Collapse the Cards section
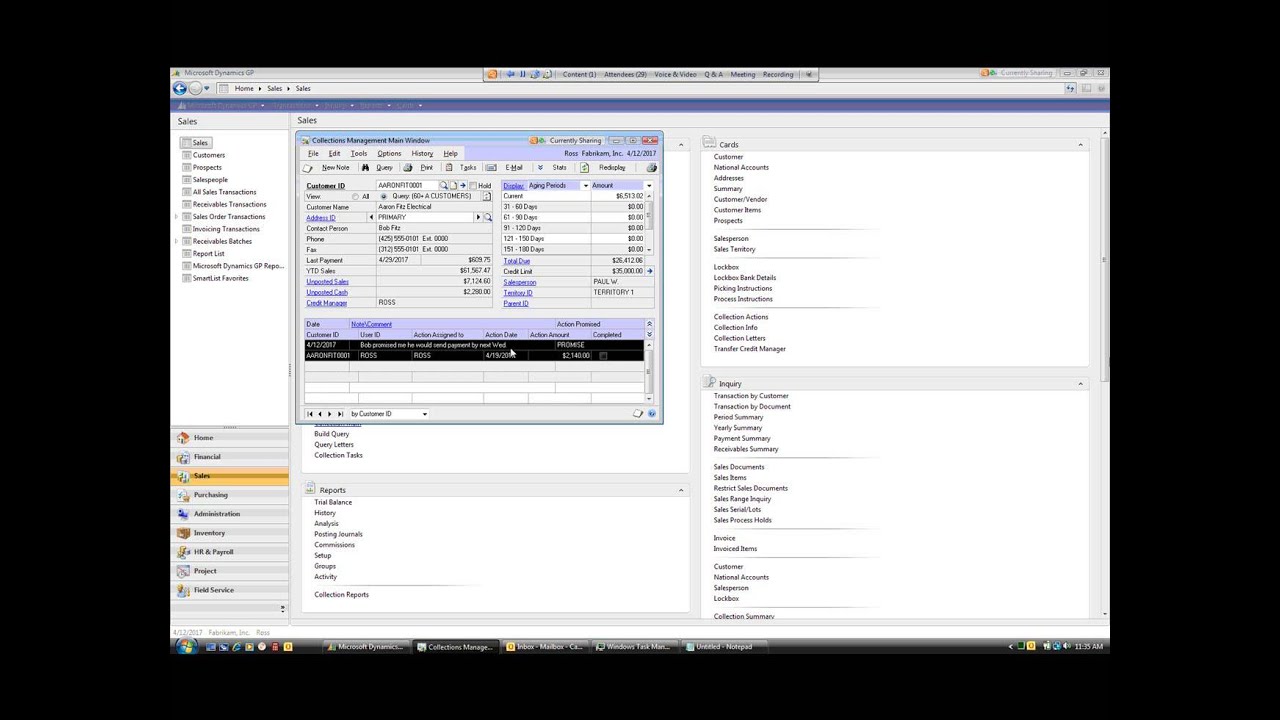The width and height of the screenshot is (1280, 720). (1080, 145)
